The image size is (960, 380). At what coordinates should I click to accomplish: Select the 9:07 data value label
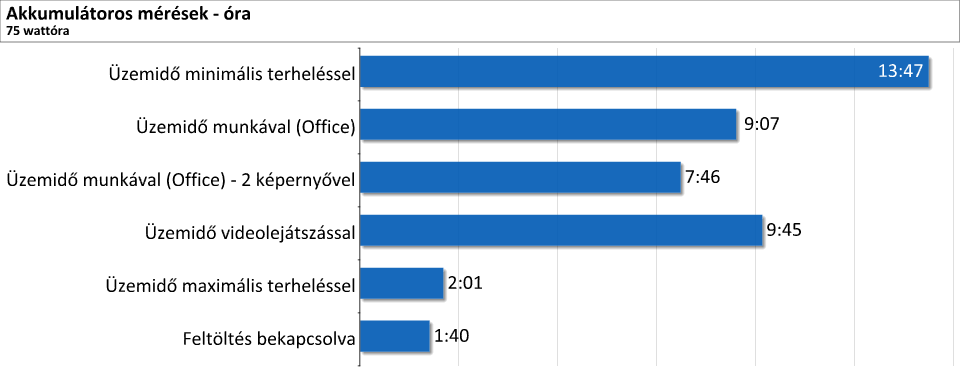762,124
